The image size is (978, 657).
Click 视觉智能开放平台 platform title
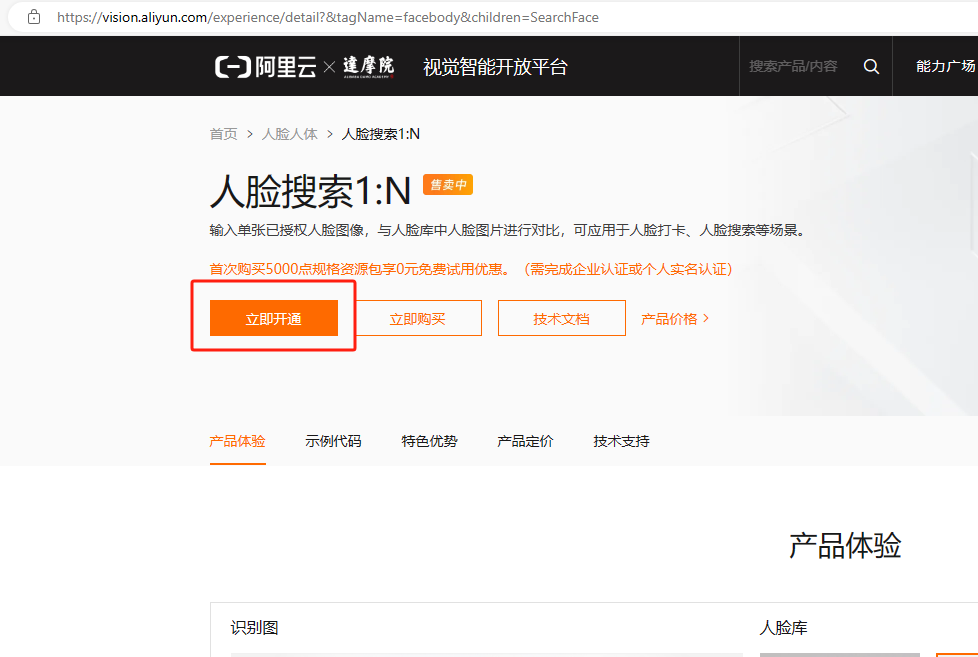point(495,67)
